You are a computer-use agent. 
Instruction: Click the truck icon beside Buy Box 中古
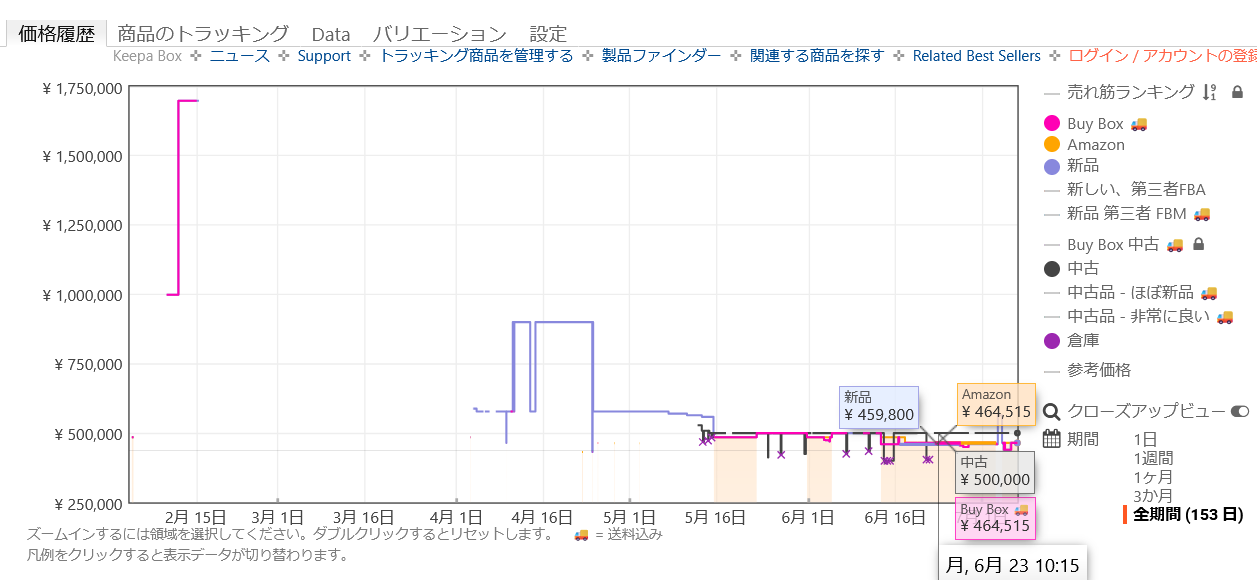(x=1176, y=244)
